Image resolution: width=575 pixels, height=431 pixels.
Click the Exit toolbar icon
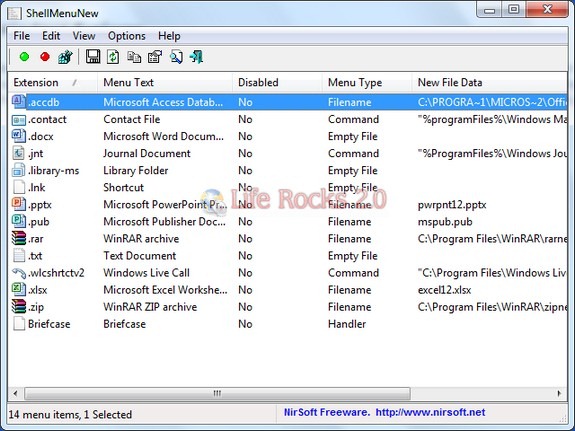coord(197,57)
